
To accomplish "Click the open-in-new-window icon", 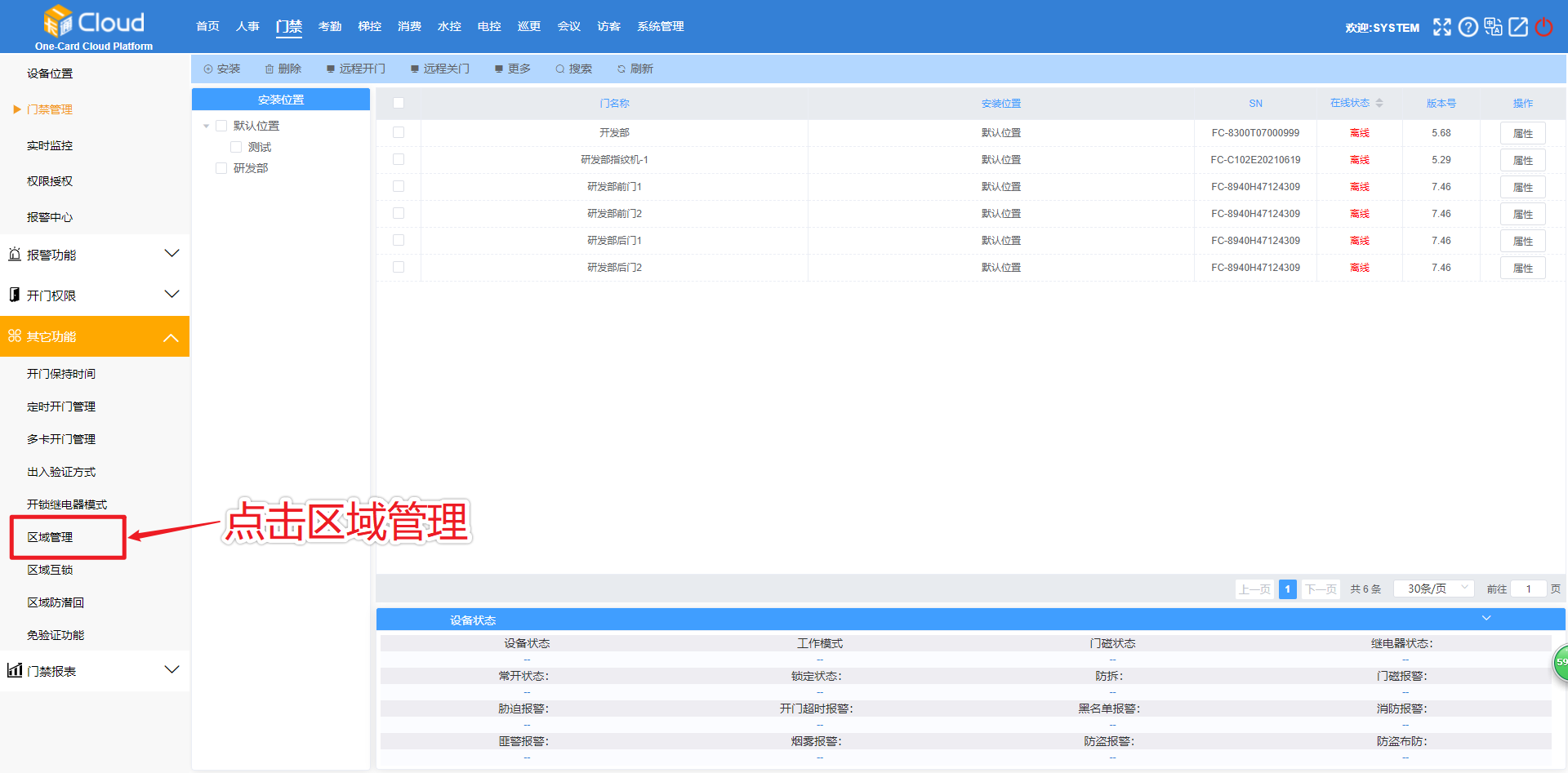I will click(x=1518, y=27).
